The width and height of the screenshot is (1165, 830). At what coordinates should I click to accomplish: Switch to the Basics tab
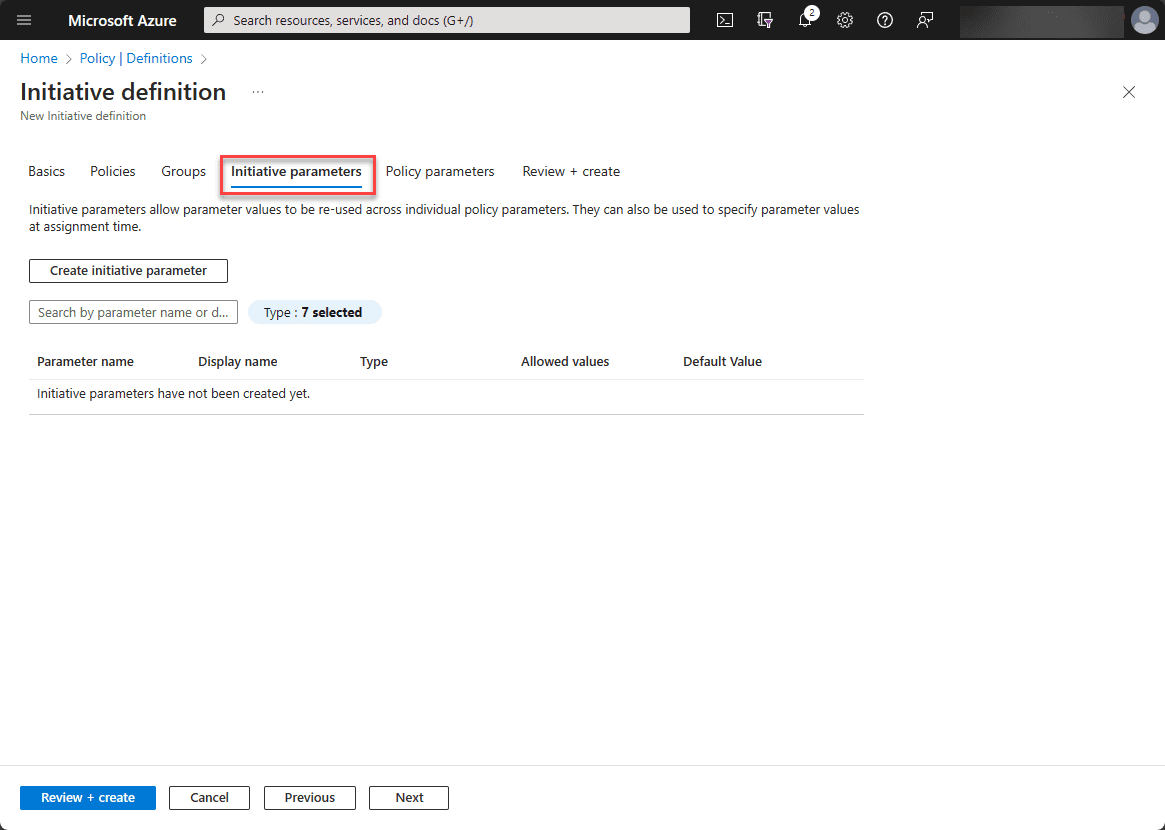[x=46, y=172]
